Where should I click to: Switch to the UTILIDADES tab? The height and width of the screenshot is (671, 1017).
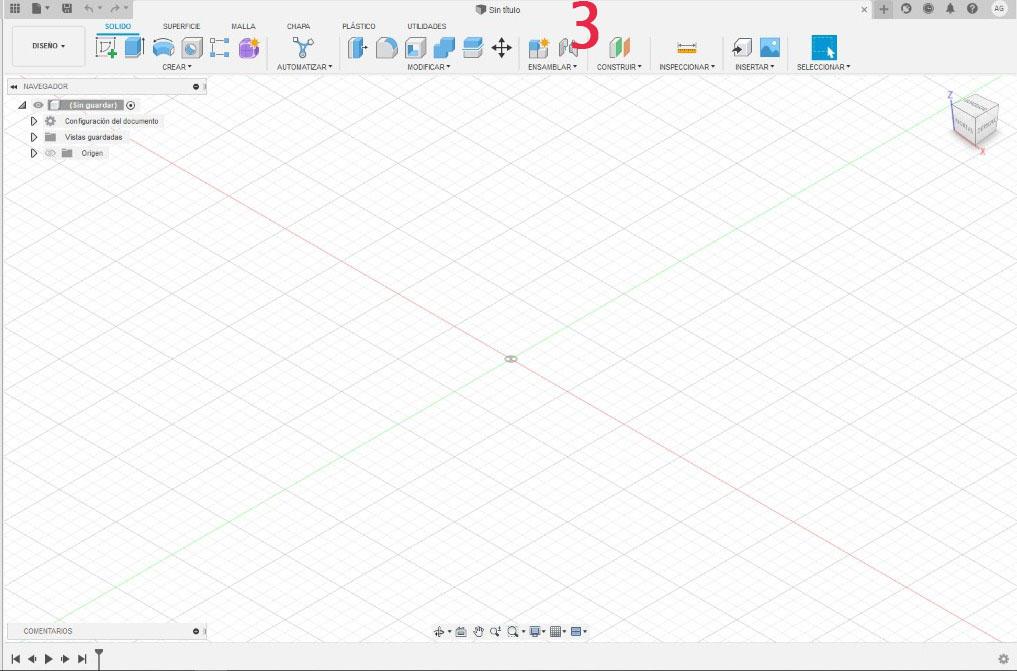point(427,27)
